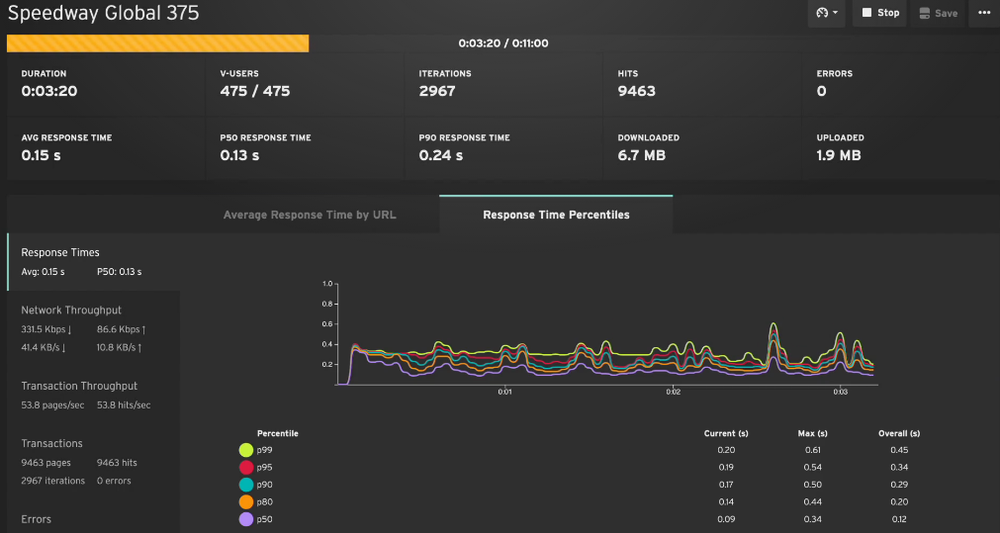The height and width of the screenshot is (533, 1000).
Task: Open the gauge dropdown in top toolbar
Action: [826, 13]
